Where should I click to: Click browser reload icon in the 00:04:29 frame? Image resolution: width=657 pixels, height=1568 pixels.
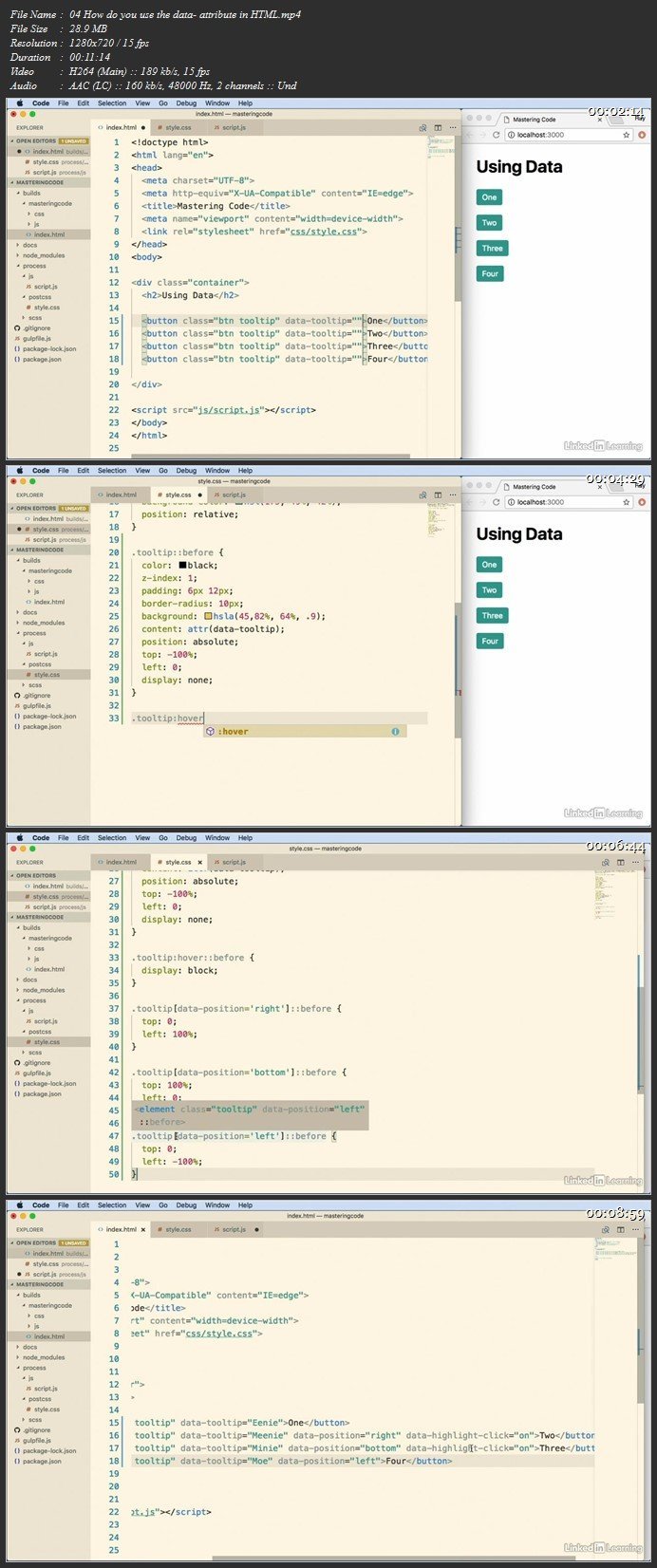pyautogui.click(x=497, y=502)
